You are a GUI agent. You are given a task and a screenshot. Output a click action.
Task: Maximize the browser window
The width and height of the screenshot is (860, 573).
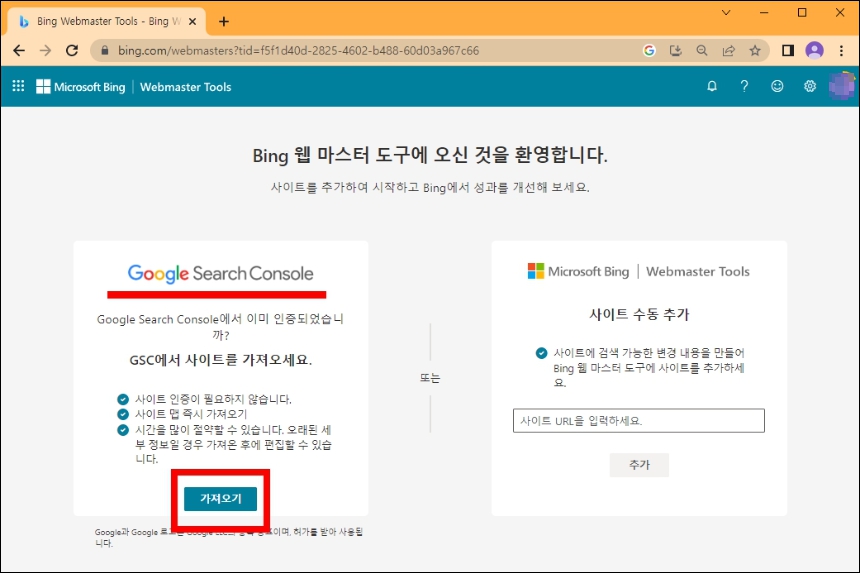pos(802,13)
